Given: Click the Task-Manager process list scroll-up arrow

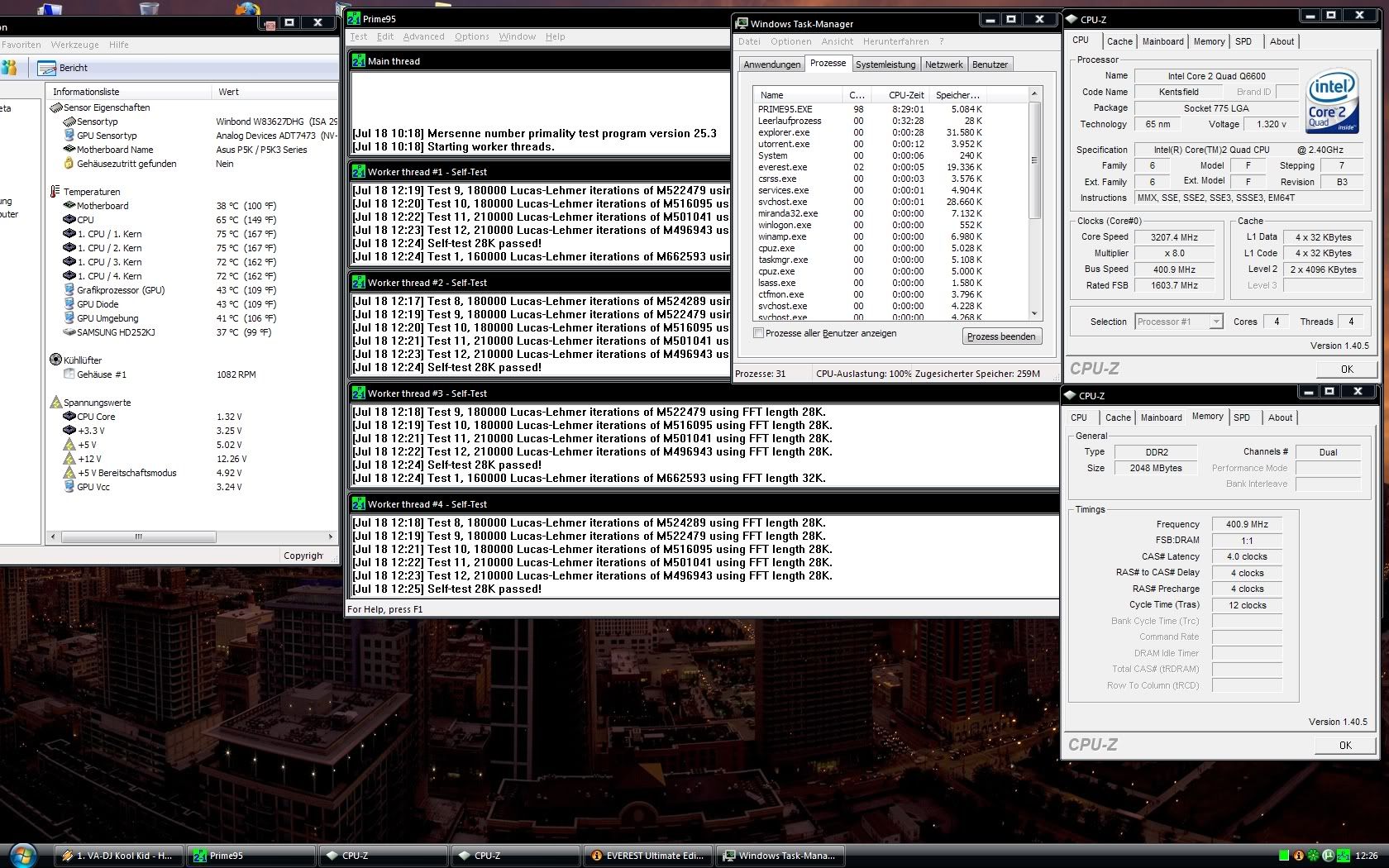Looking at the screenshot, I should click(1034, 94).
